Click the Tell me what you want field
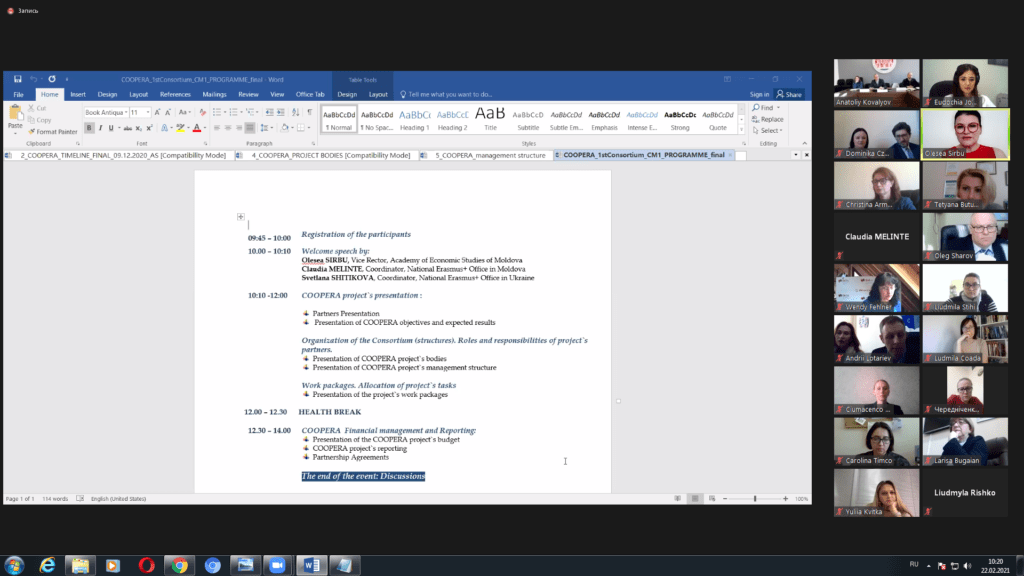This screenshot has height=576, width=1024. point(450,94)
